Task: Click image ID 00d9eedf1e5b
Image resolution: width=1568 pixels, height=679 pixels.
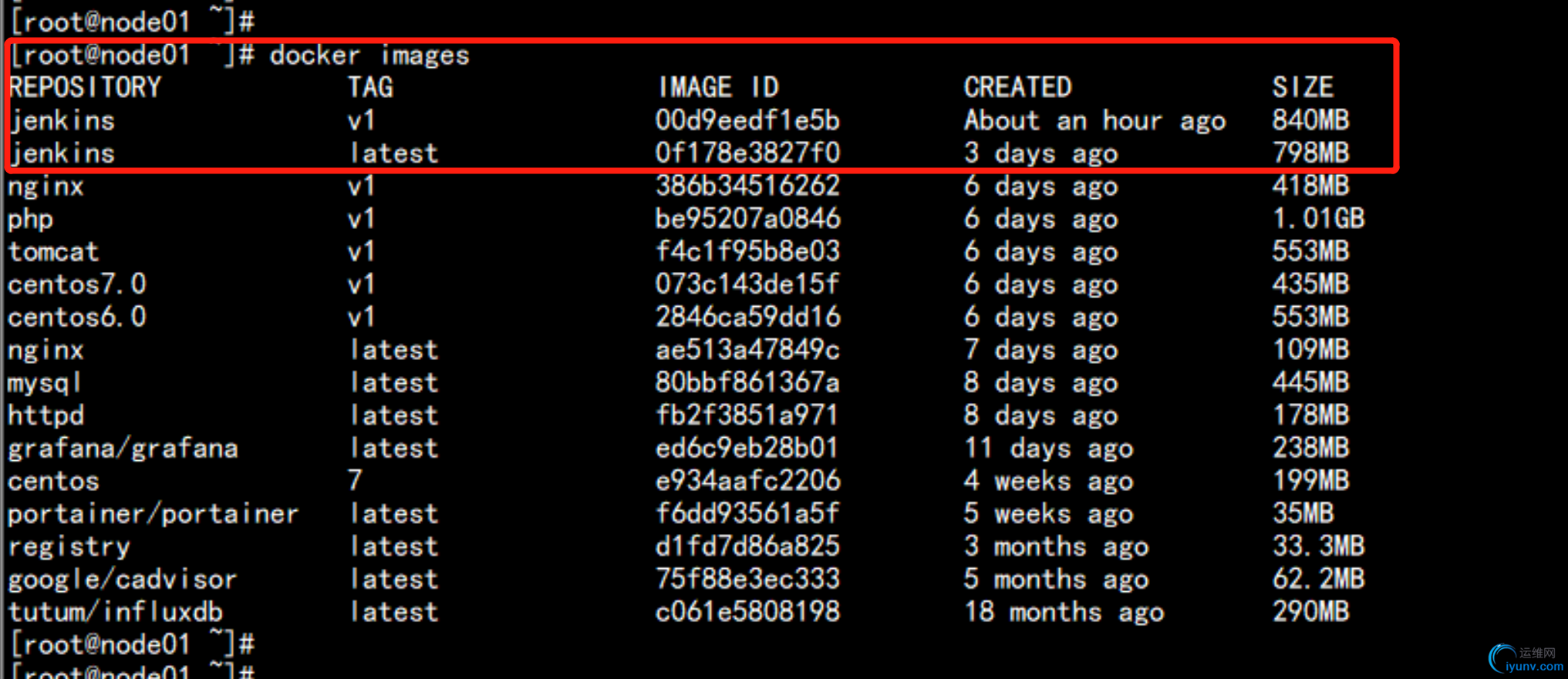Action: (747, 121)
